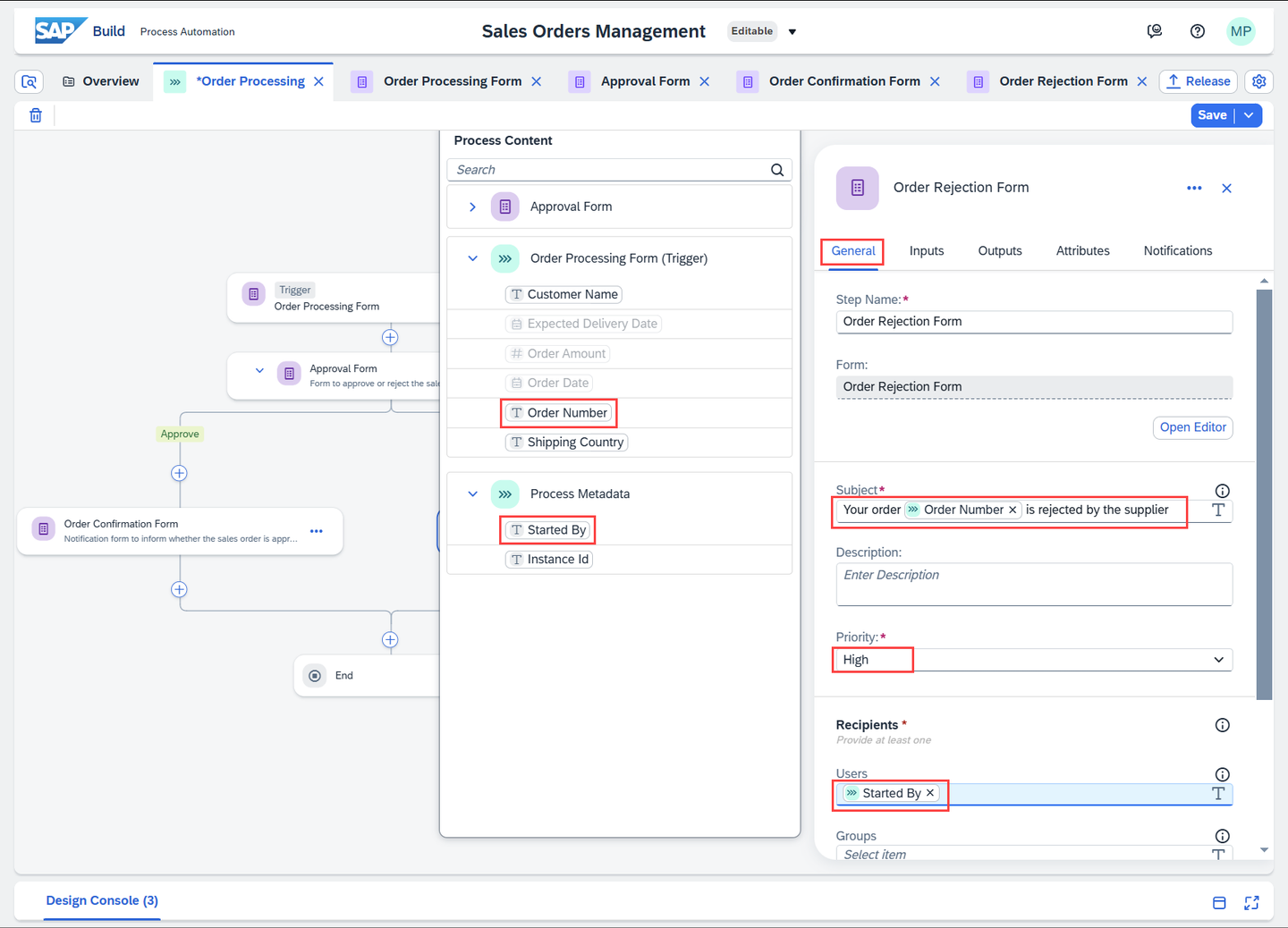Collapse the Order Processing Form (Trigger) section
The height and width of the screenshot is (928, 1288).
pyautogui.click(x=473, y=259)
